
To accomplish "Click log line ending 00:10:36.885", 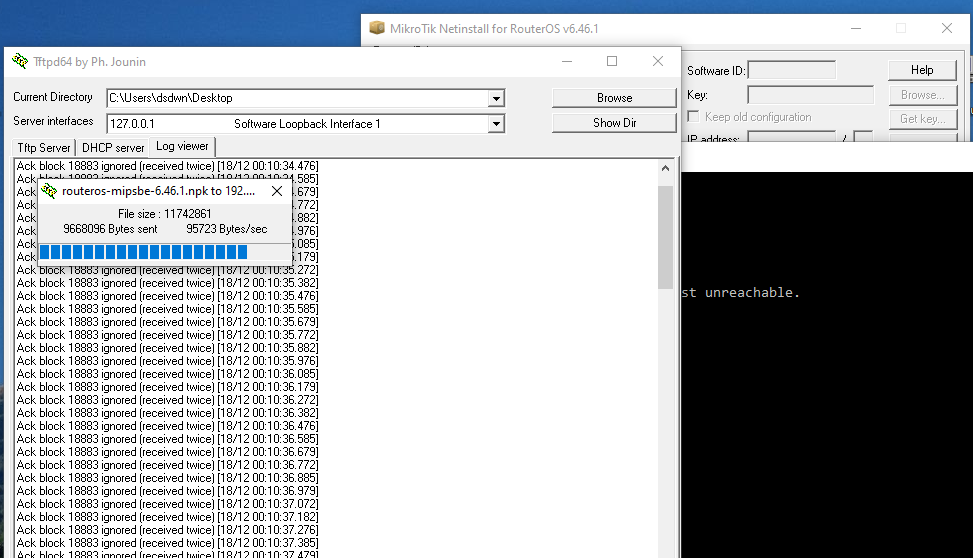I will [x=168, y=478].
